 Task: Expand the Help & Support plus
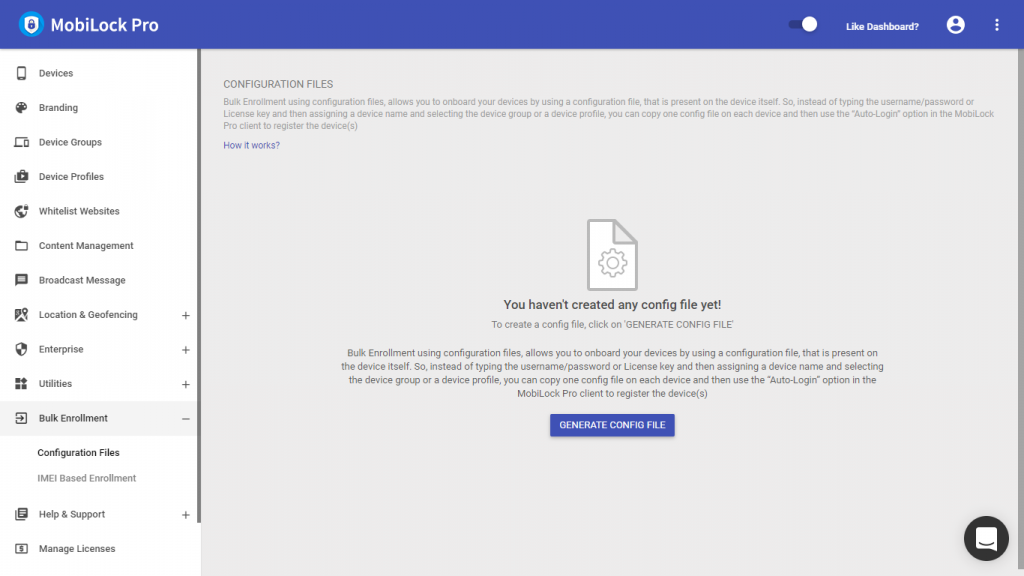[x=185, y=515]
